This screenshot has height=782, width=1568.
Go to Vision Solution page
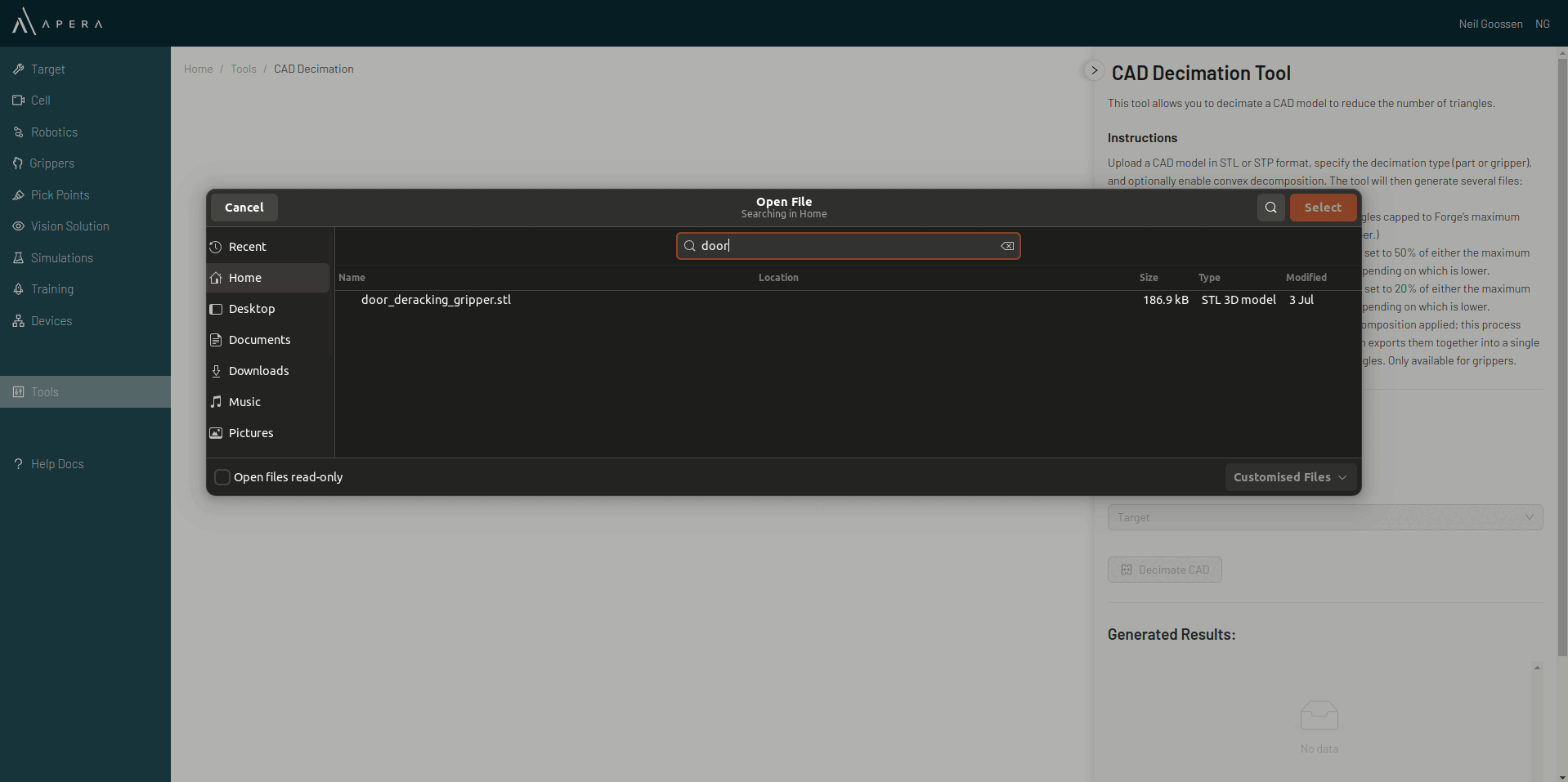pos(69,226)
